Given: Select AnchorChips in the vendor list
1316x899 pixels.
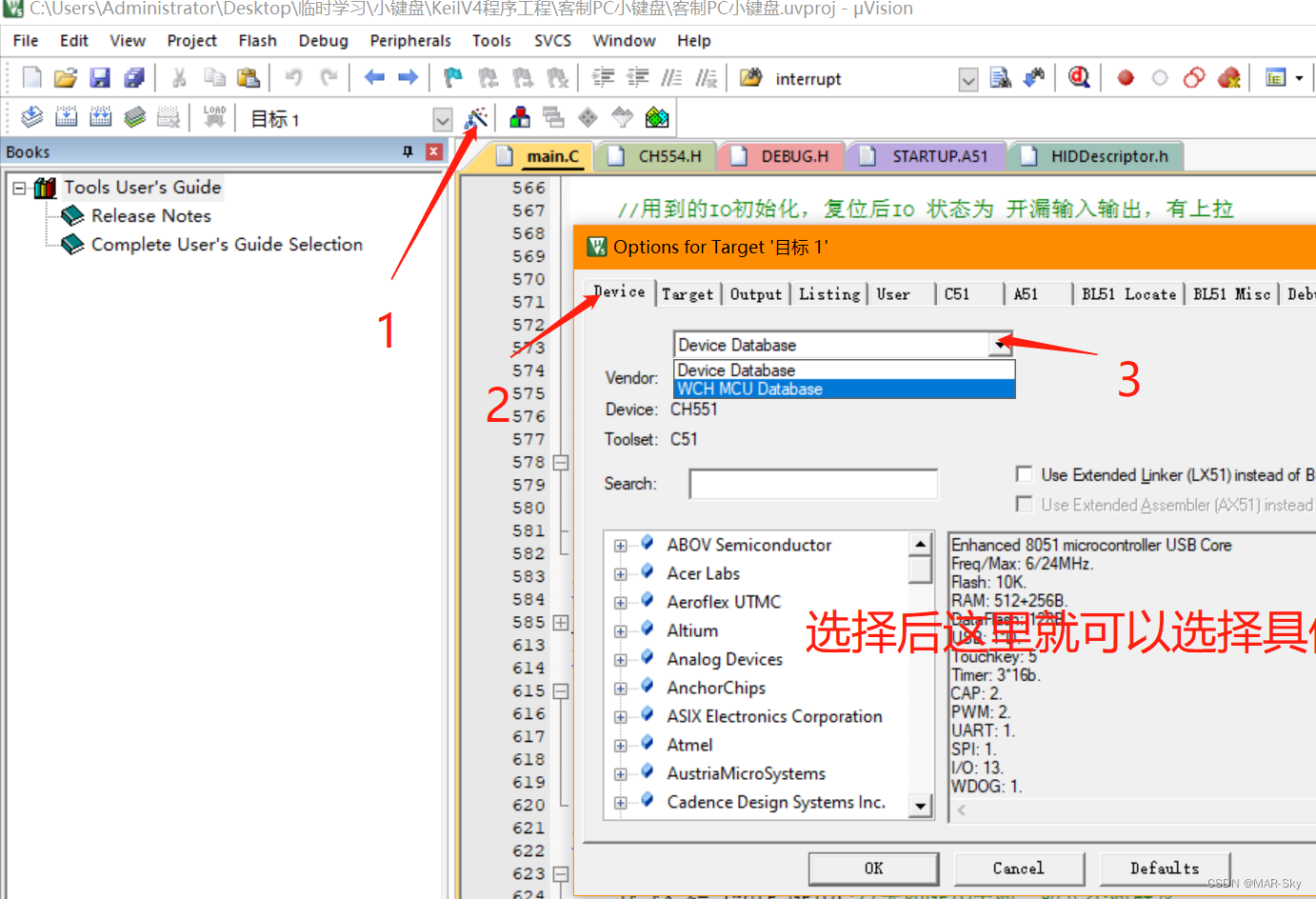Looking at the screenshot, I should (x=716, y=688).
